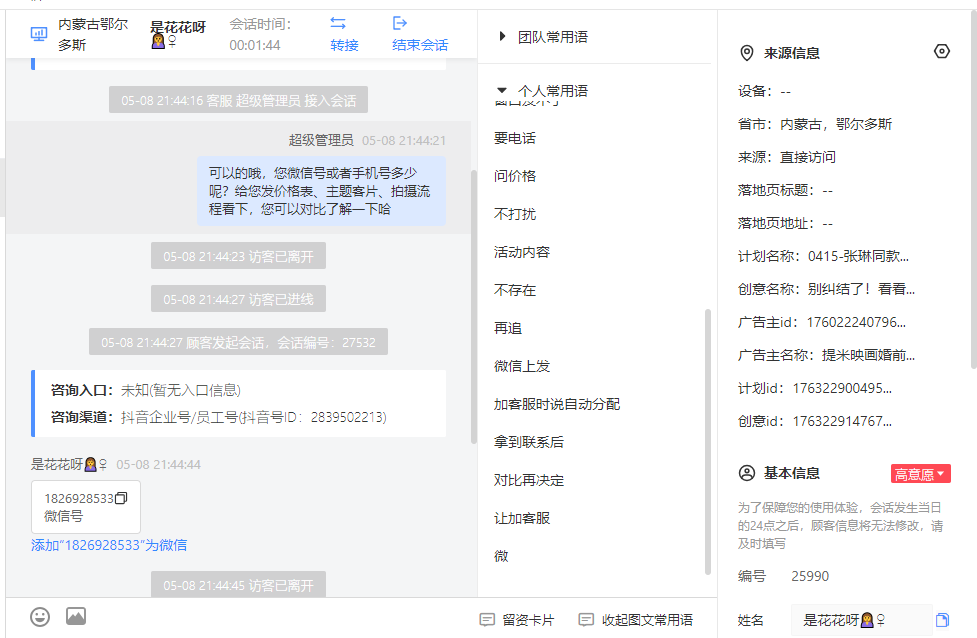
Task: Click the 21:44:27 访客已进线 notice
Action: 239,299
